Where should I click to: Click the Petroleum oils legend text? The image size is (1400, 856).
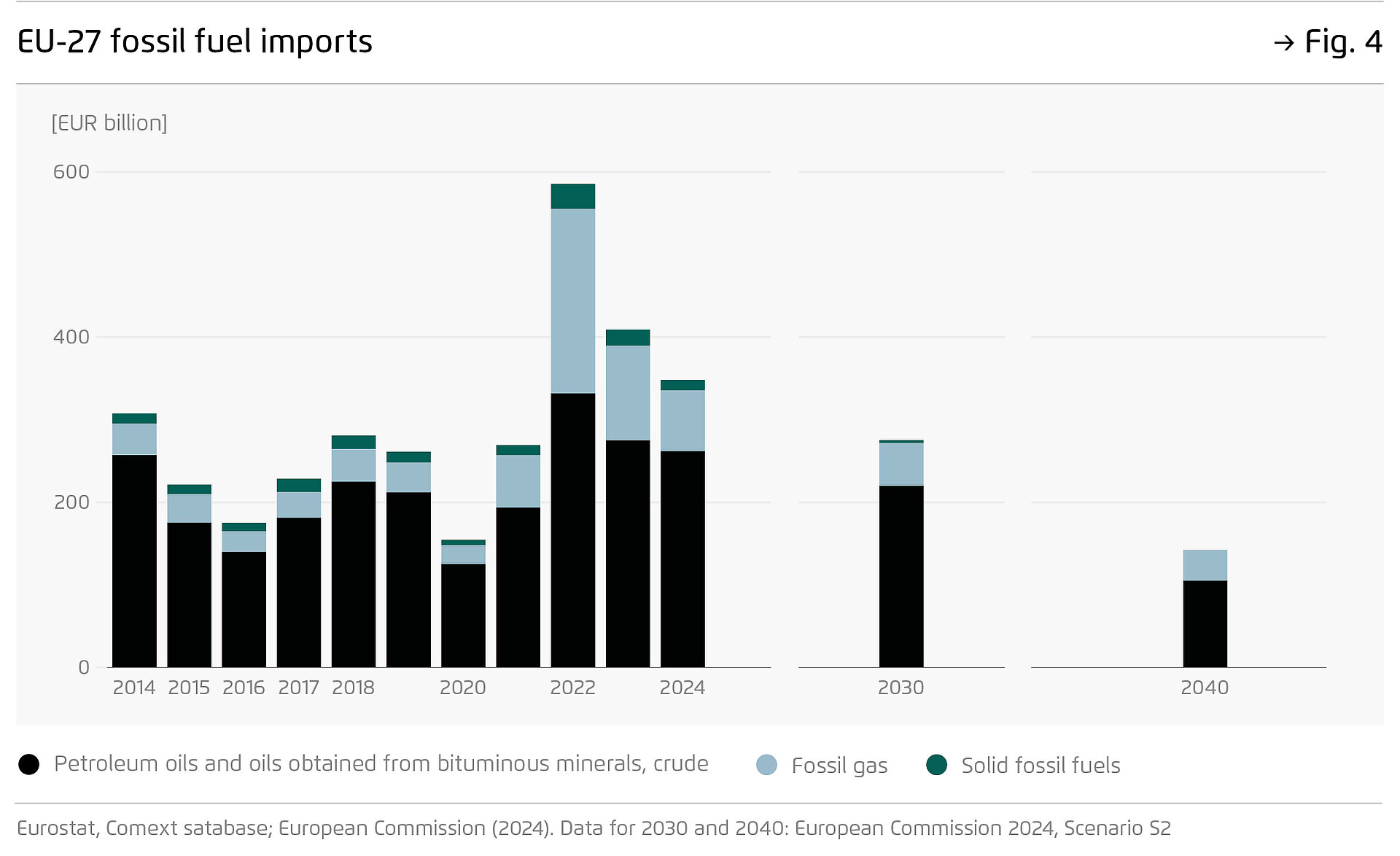pyautogui.click(x=381, y=763)
